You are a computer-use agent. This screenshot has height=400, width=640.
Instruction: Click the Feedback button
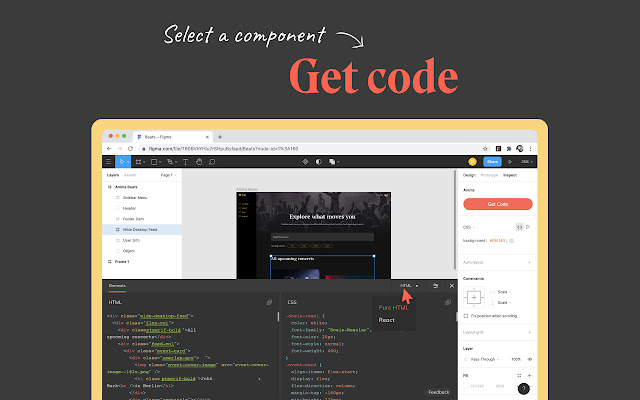(439, 392)
